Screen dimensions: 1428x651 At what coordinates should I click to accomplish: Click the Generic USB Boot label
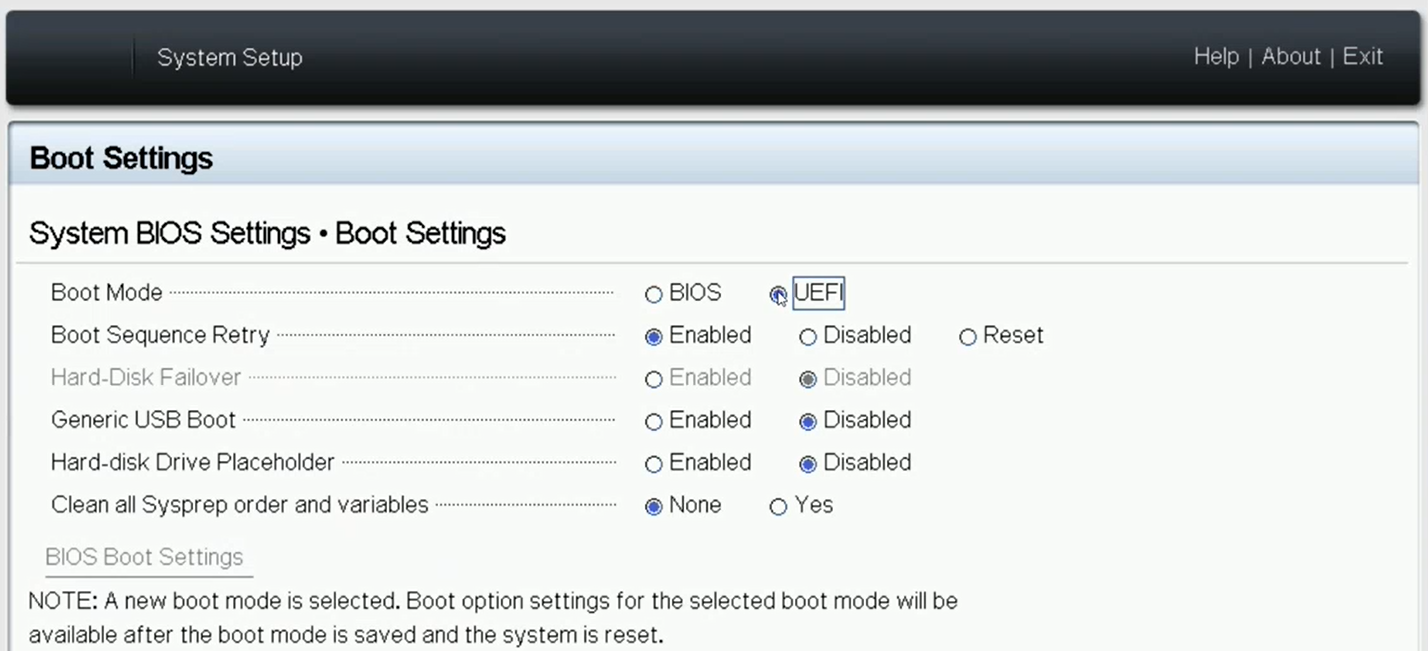click(x=143, y=420)
